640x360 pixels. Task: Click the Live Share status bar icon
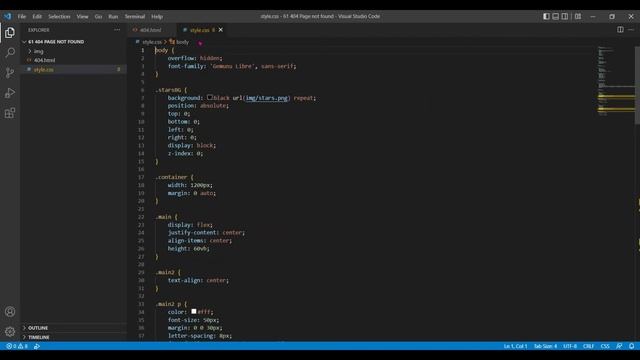(37, 346)
